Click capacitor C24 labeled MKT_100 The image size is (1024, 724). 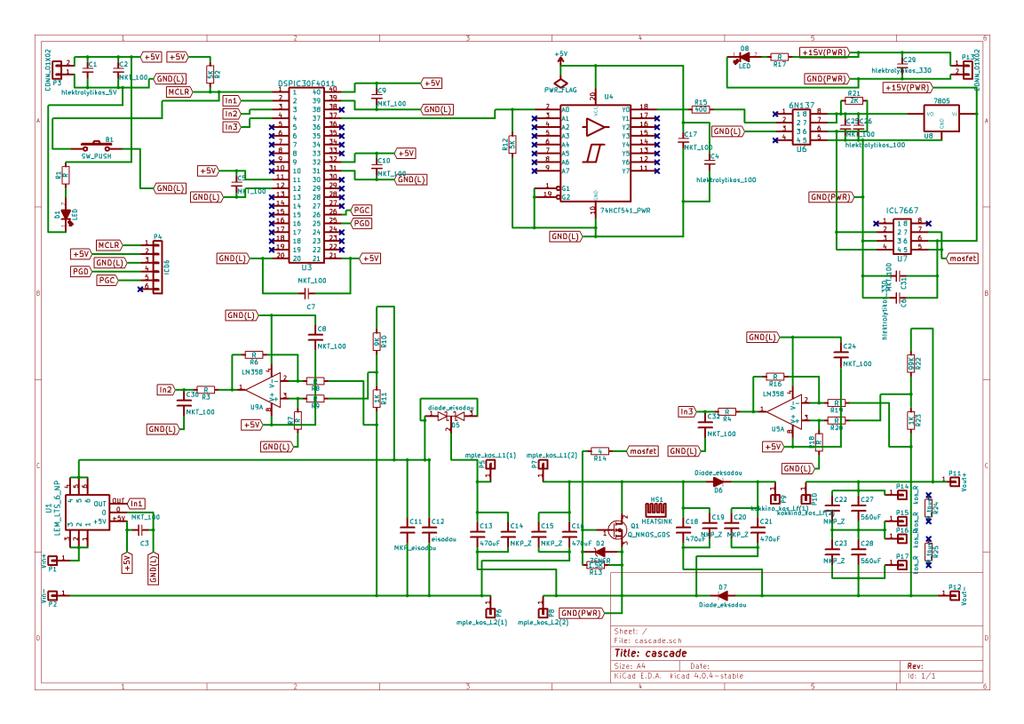click(x=841, y=355)
